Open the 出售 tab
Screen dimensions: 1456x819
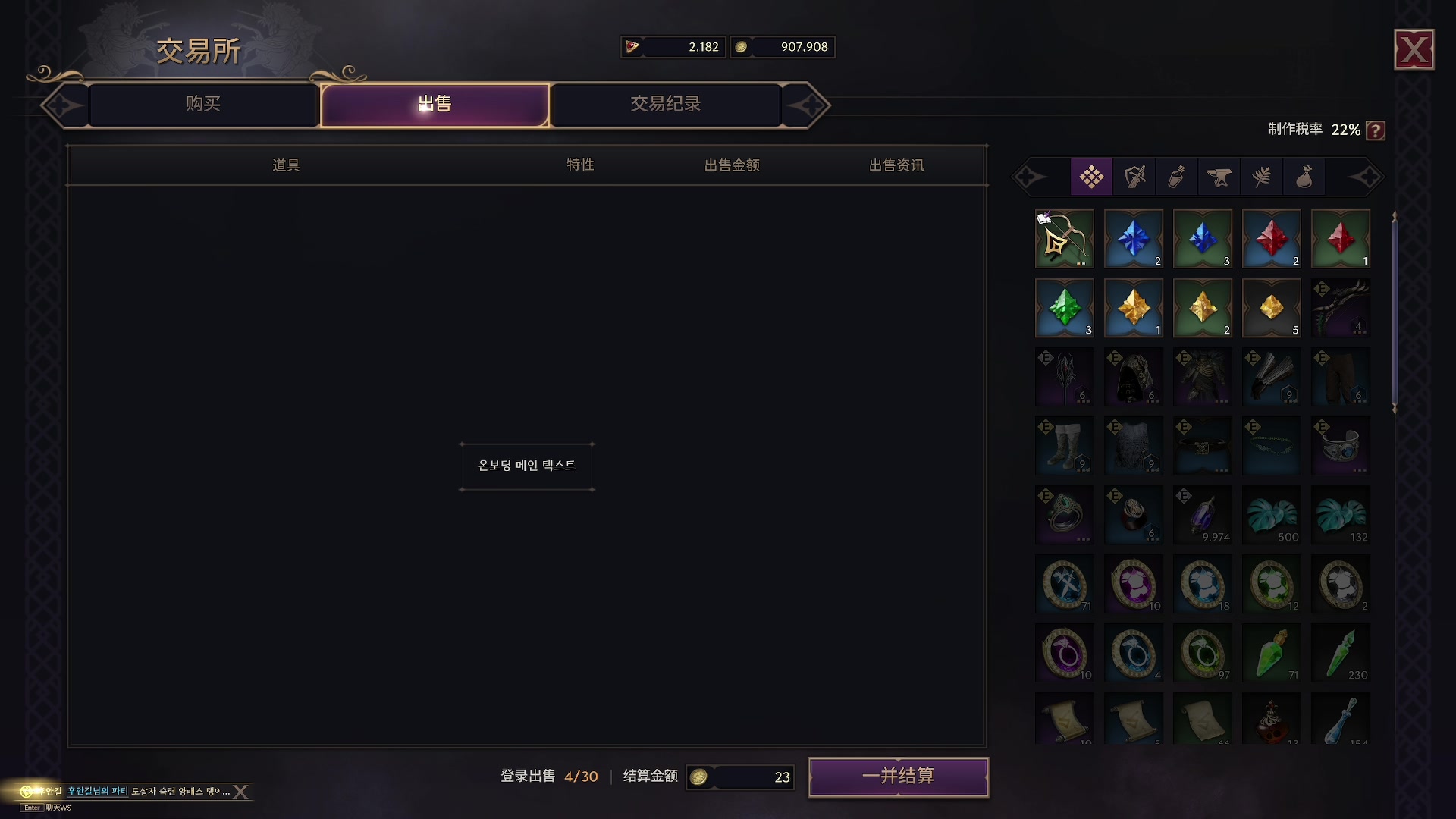(x=435, y=105)
